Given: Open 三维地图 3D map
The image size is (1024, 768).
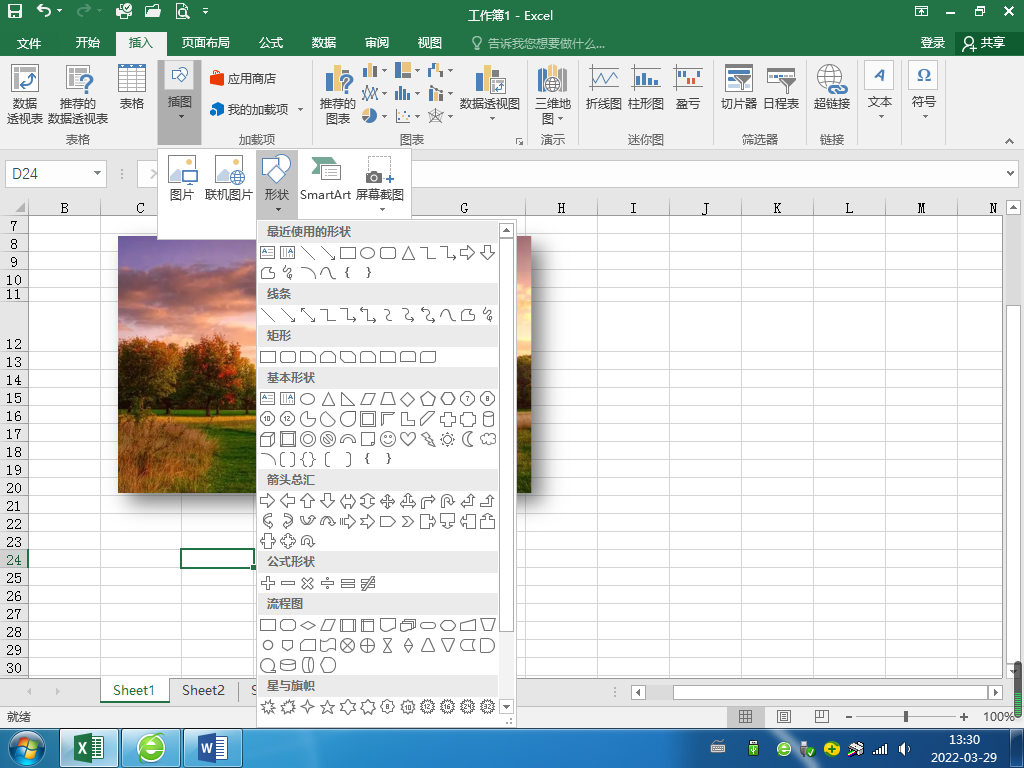Looking at the screenshot, I should point(552,94).
